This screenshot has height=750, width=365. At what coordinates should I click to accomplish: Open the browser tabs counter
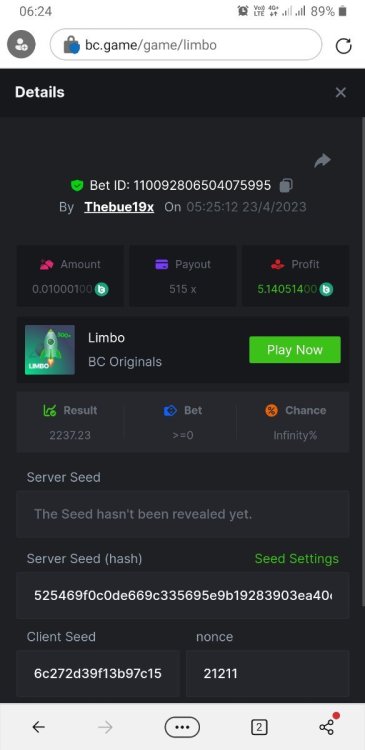point(259,728)
